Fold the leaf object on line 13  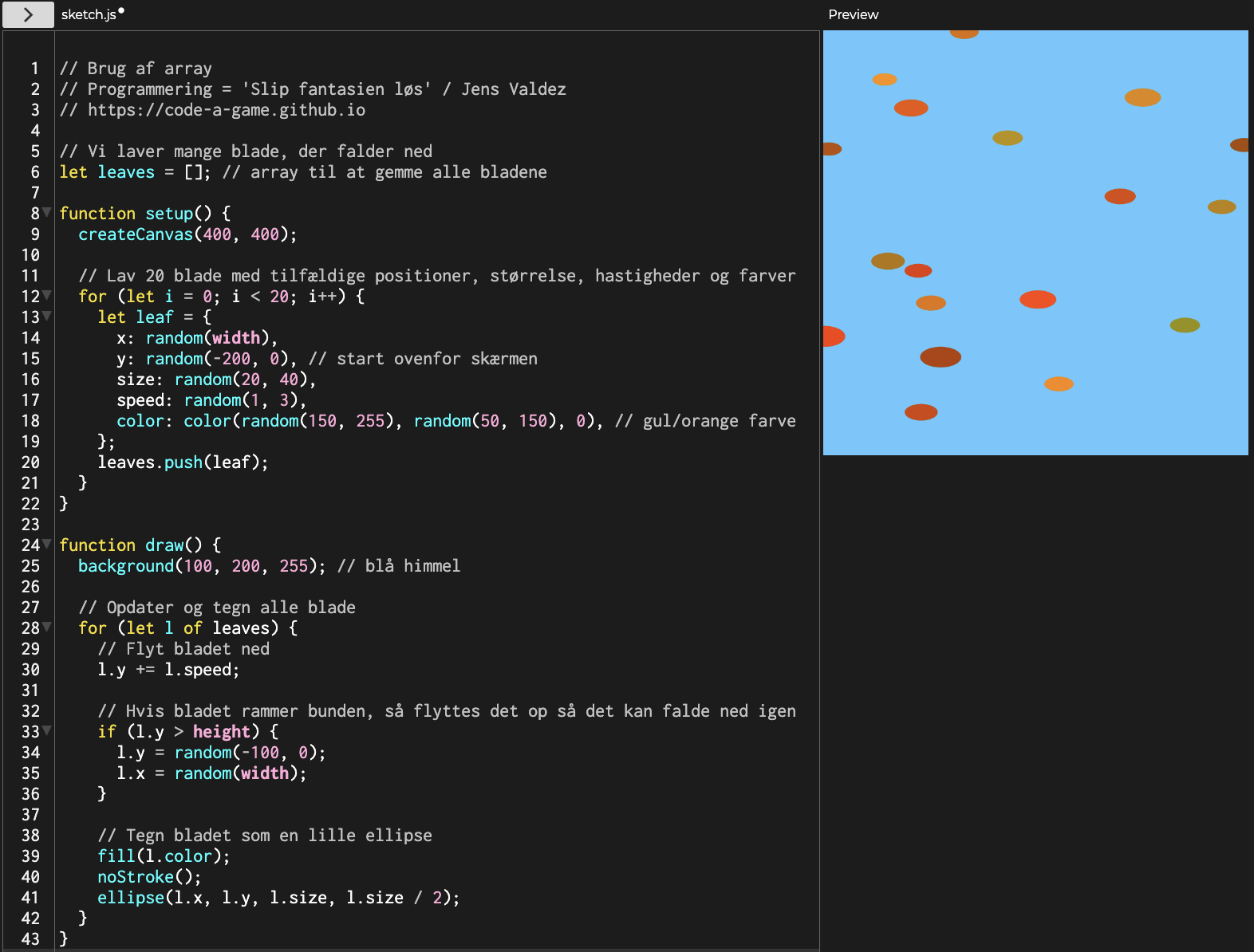point(47,316)
